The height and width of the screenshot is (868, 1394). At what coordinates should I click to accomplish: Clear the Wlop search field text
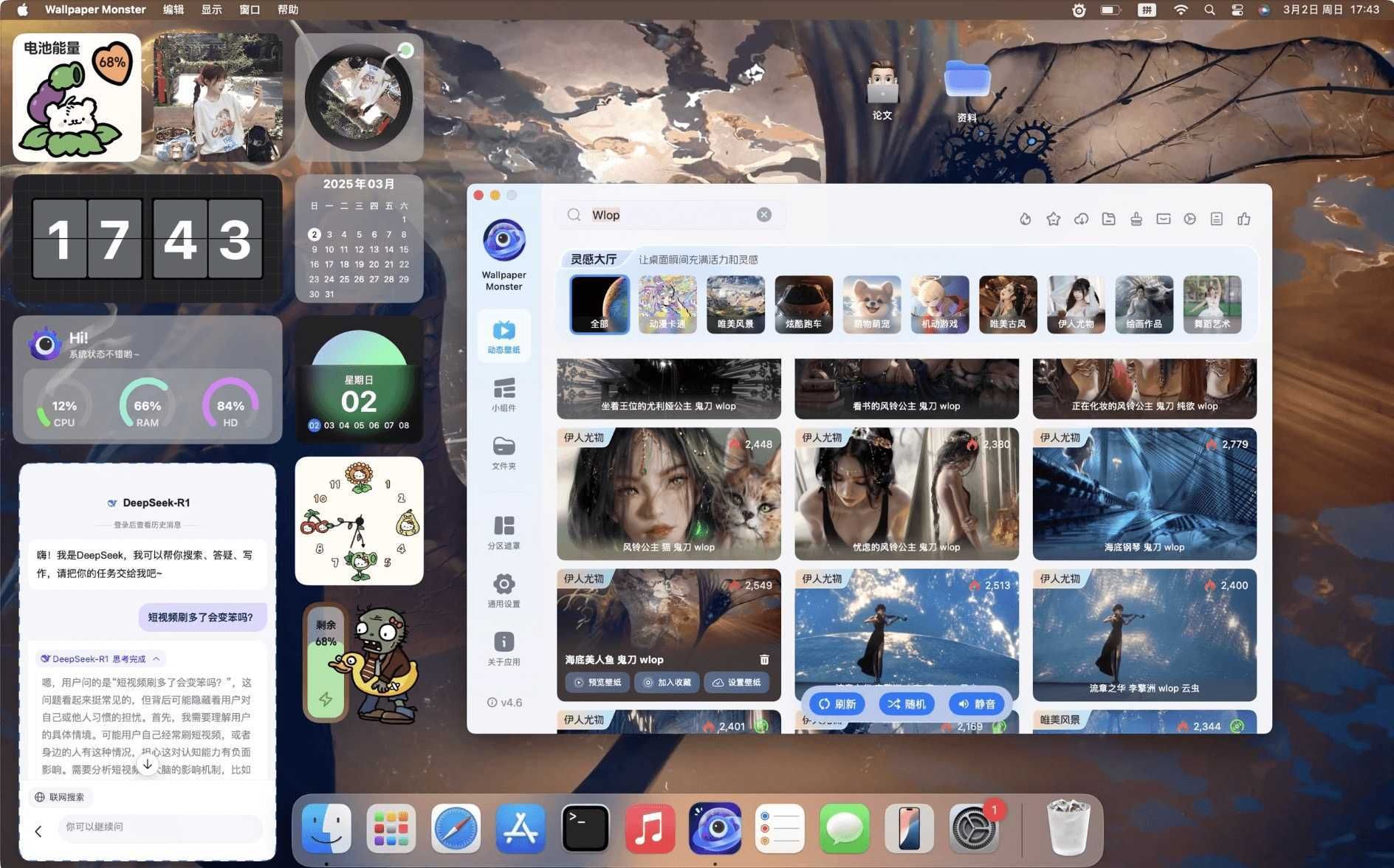tap(764, 215)
